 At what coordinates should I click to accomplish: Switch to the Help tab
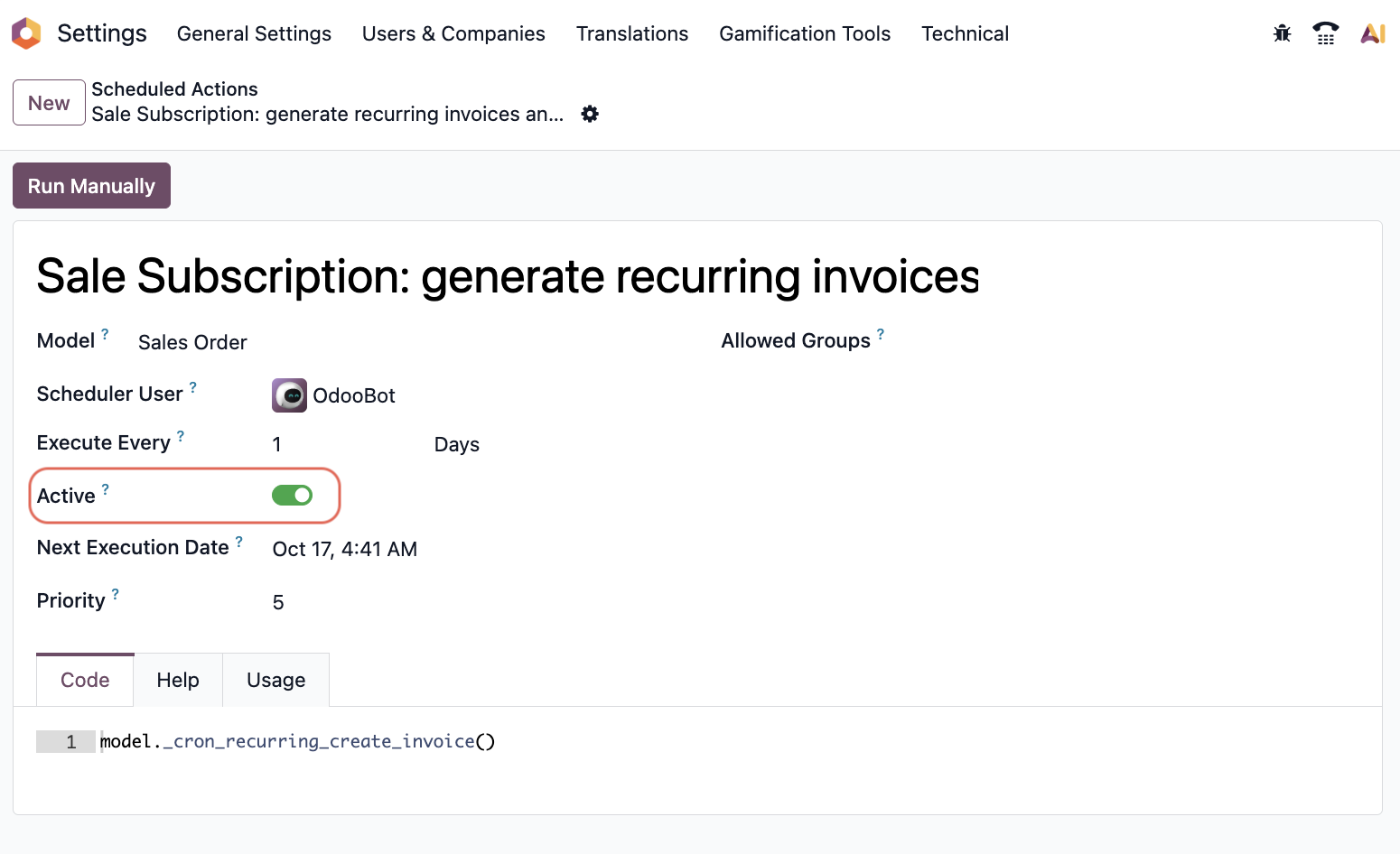(178, 680)
